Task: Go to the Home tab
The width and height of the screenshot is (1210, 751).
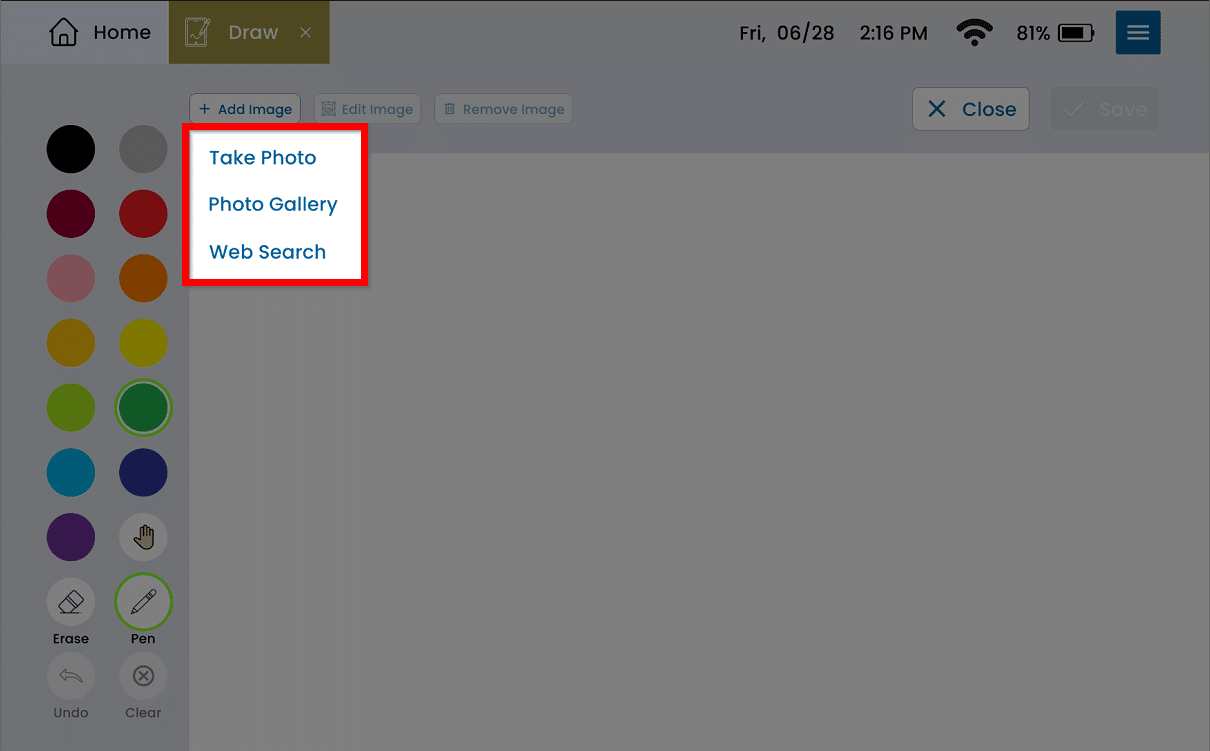Action: tap(100, 33)
